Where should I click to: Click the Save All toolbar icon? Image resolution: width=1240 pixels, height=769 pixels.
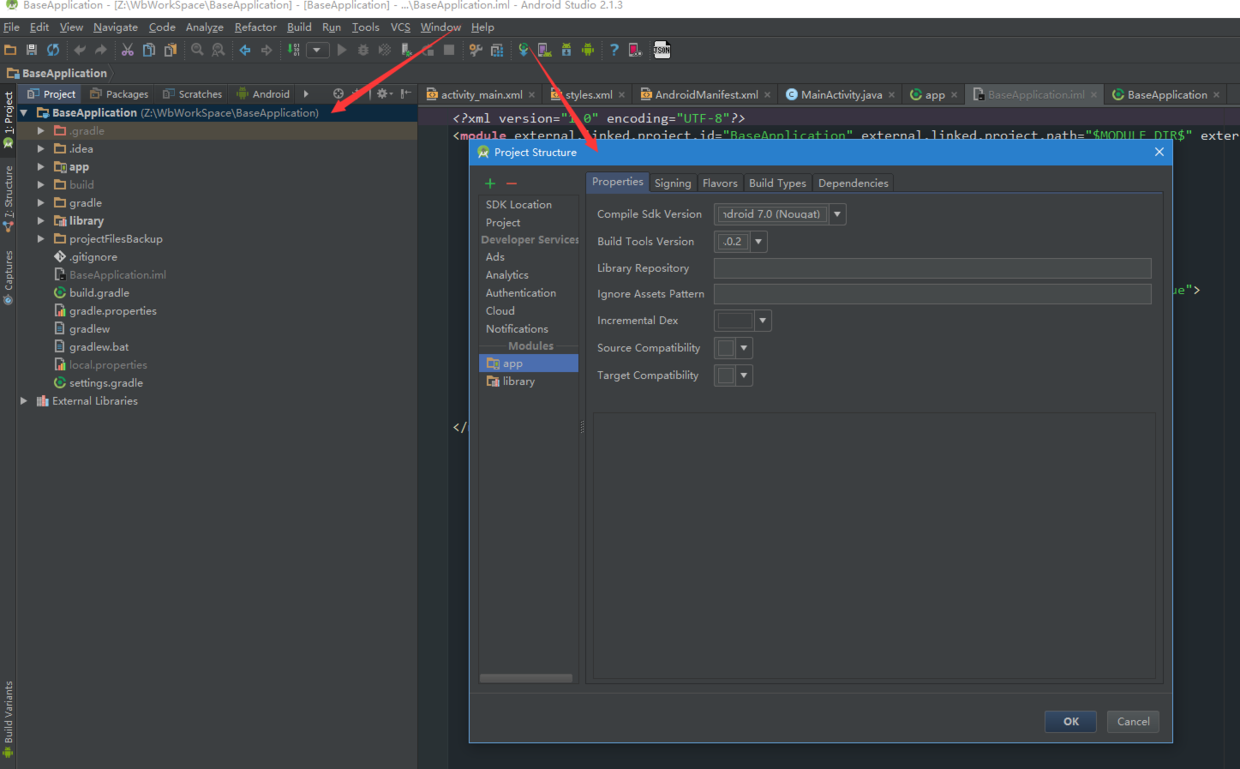click(31, 50)
